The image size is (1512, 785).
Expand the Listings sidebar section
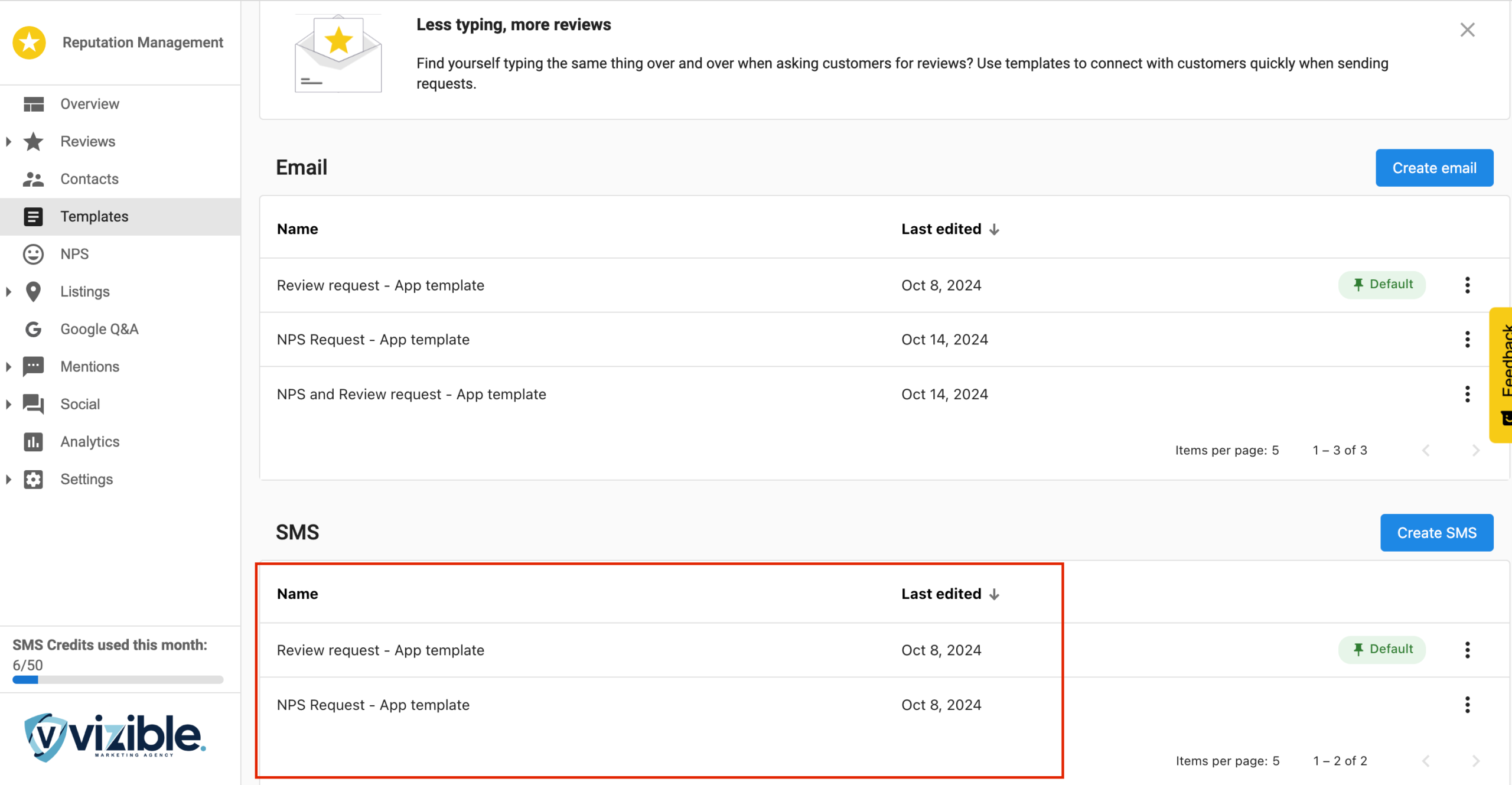click(8, 292)
